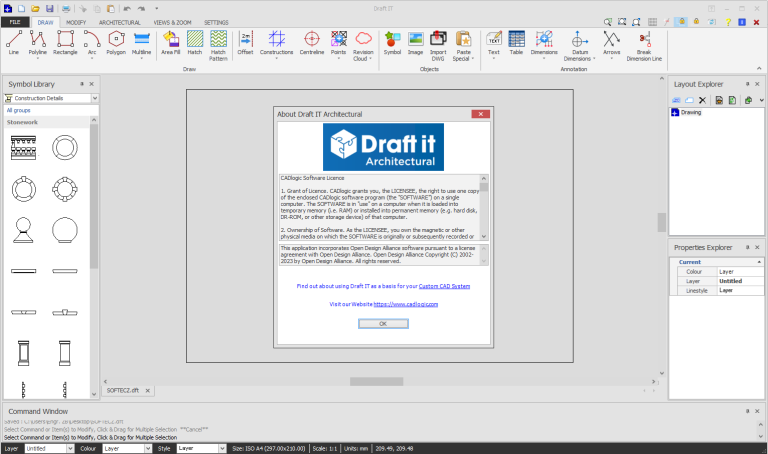Pin the Command Window panel
The width and height of the screenshot is (768, 454).
tap(747, 411)
